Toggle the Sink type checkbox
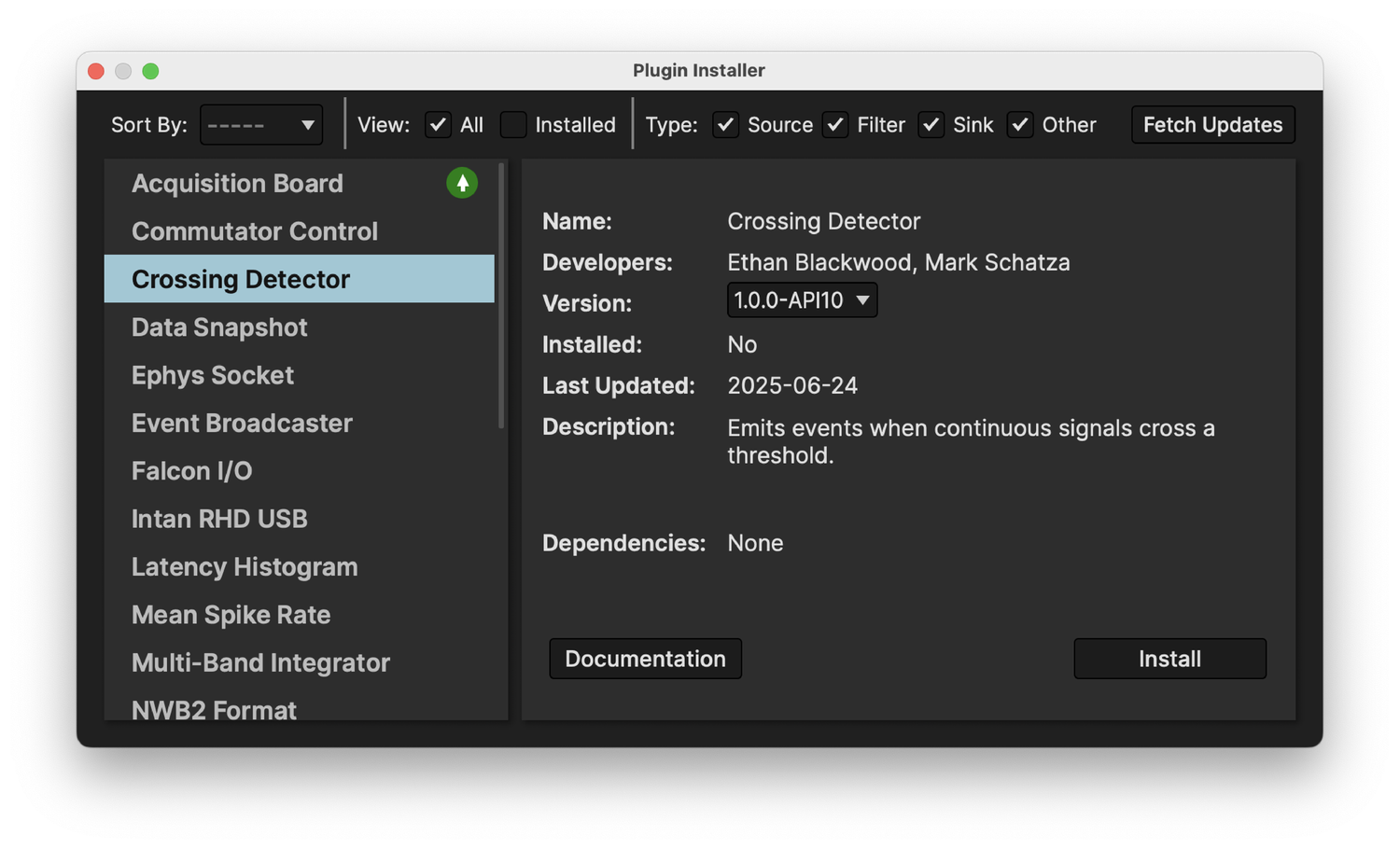The width and height of the screenshot is (1400, 849). click(931, 124)
